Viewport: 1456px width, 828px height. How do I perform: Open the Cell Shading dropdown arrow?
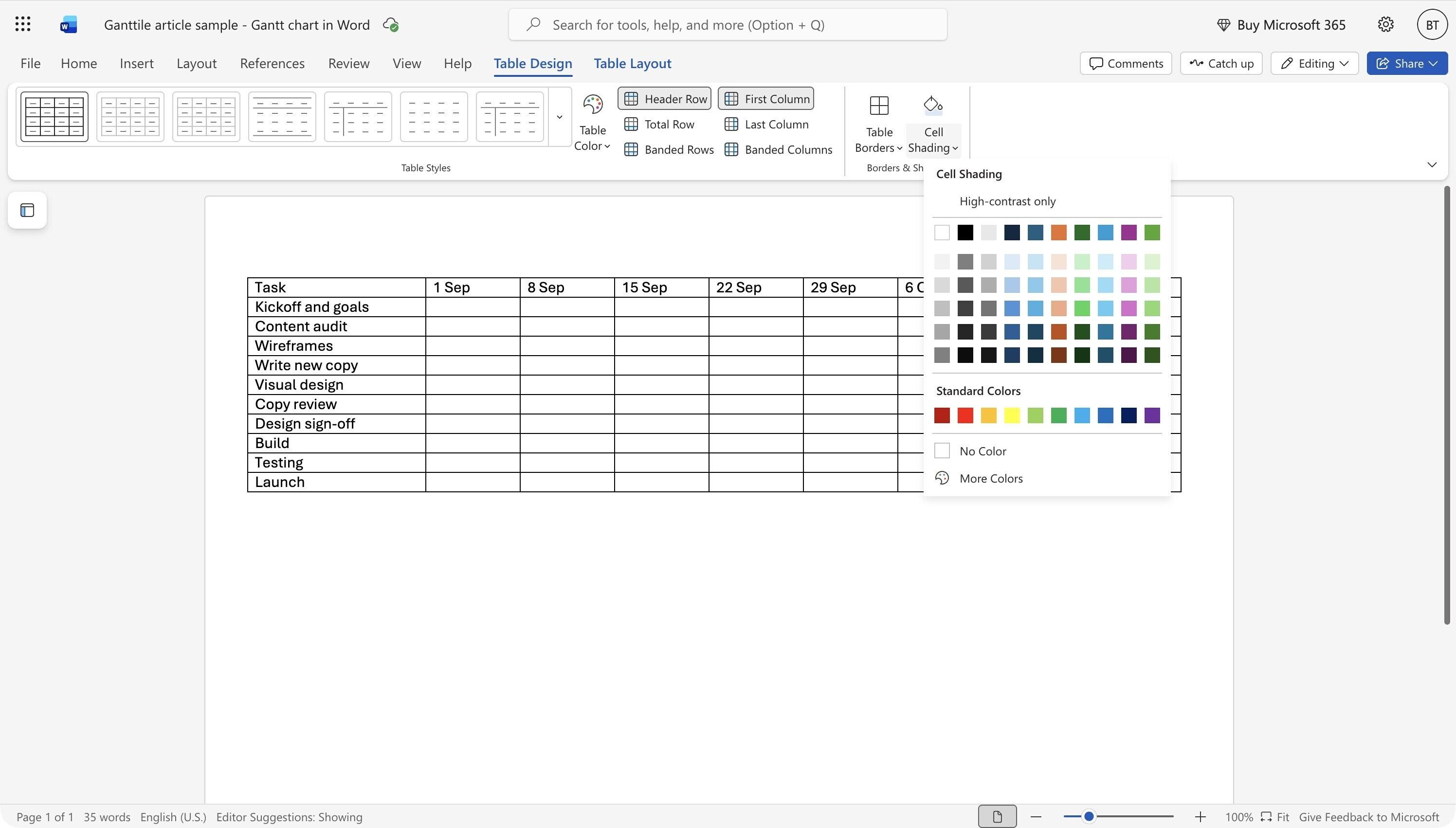click(x=955, y=148)
